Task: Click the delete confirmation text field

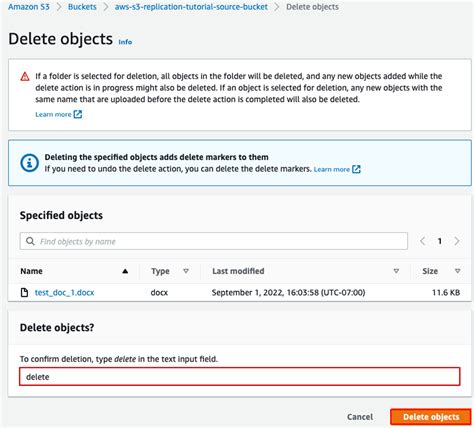Action: (x=240, y=377)
